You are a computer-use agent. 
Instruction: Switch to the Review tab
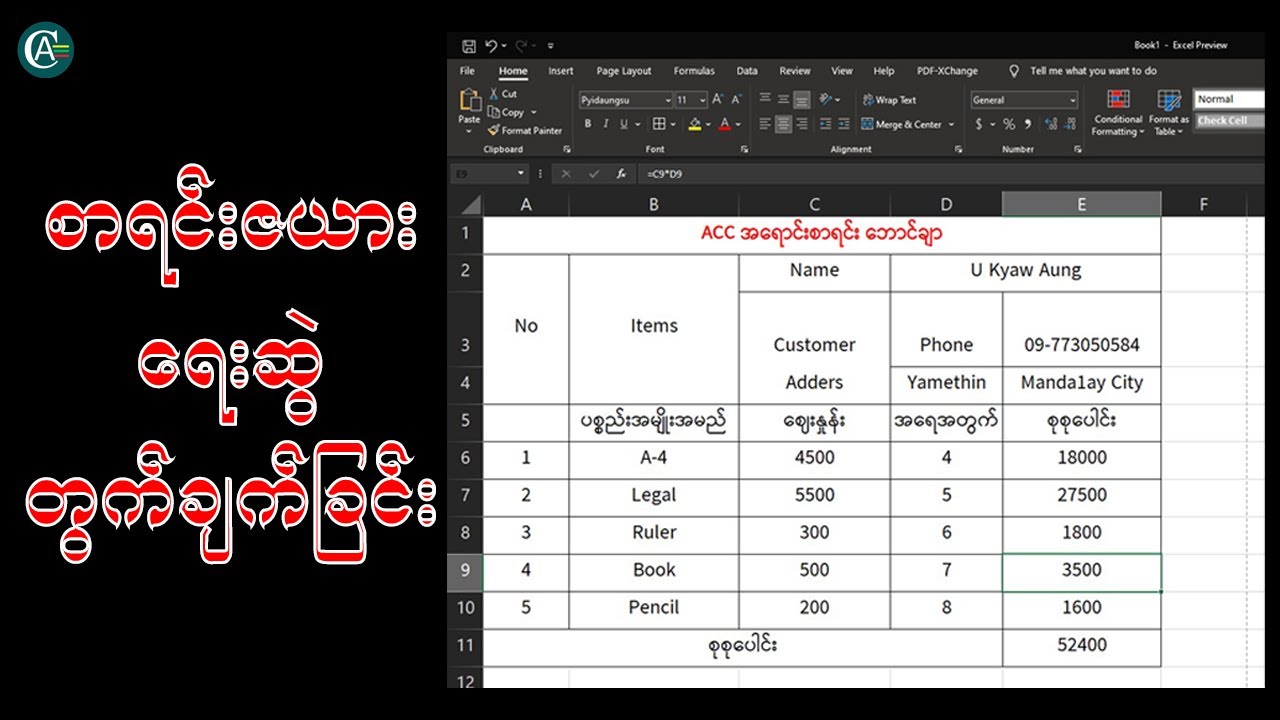coord(795,71)
